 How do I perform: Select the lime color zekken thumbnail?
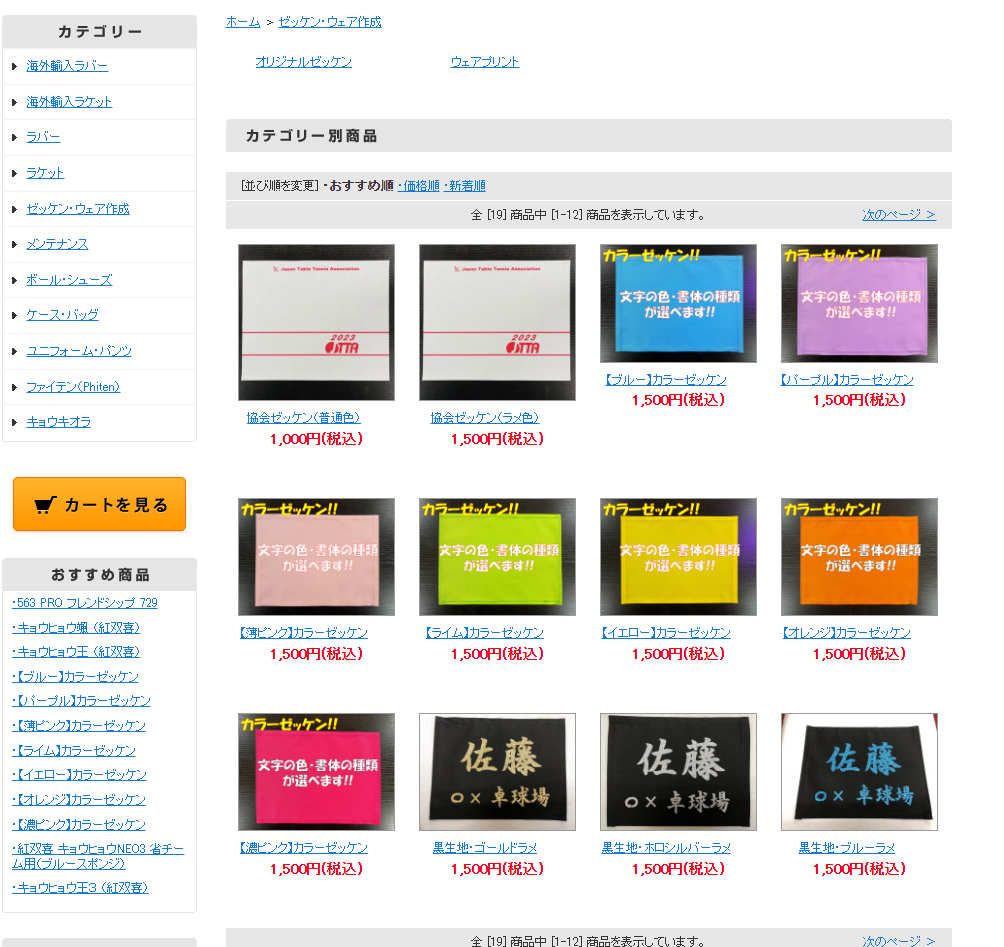pos(497,557)
